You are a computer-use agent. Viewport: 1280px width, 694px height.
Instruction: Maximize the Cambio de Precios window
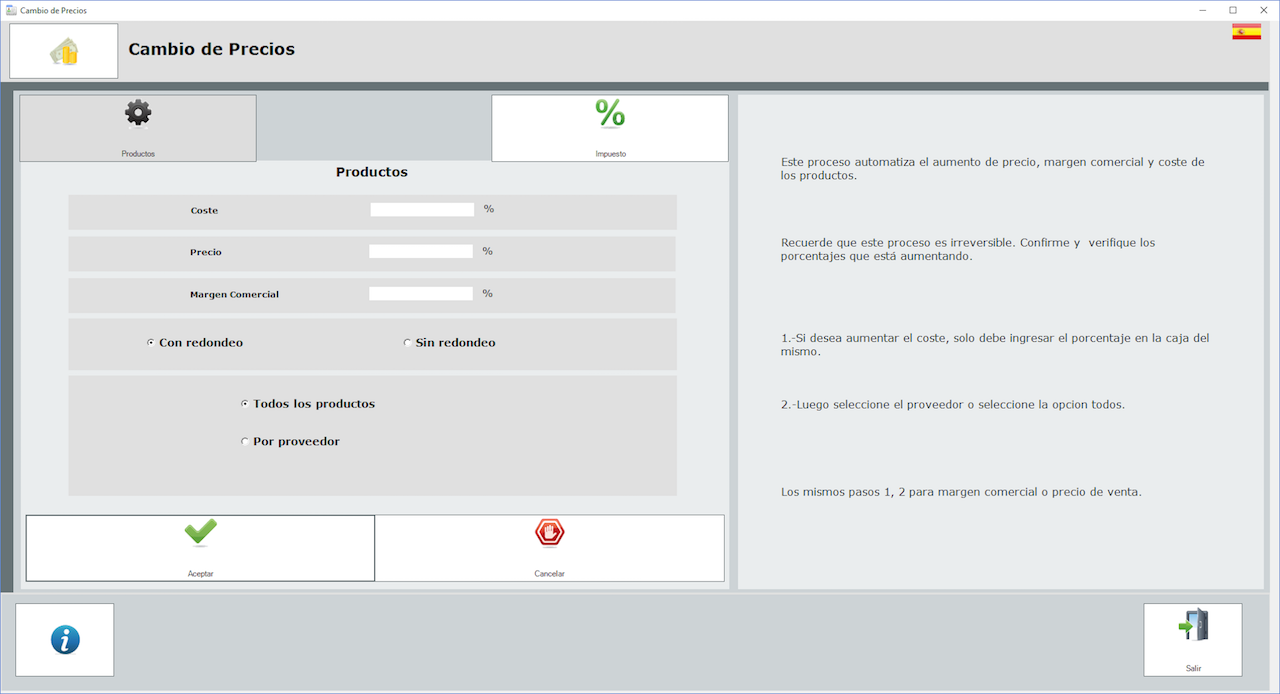pos(1233,10)
